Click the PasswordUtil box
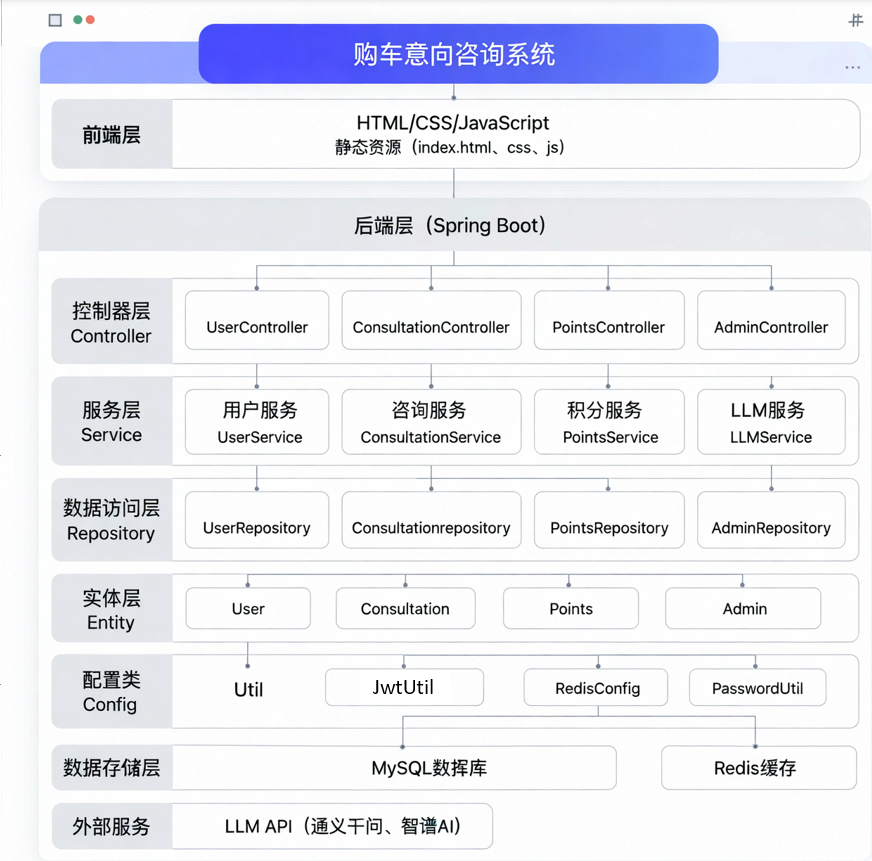Viewport: 872px width, 861px height. pos(757,687)
